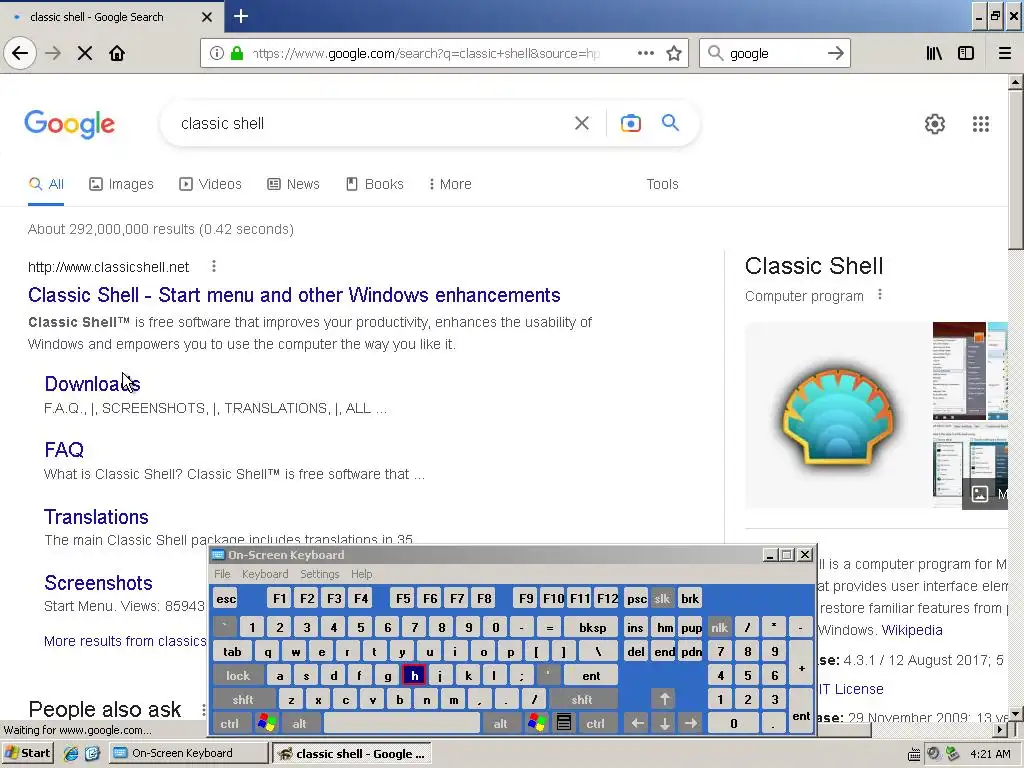
Task: Tap the F5 key
Action: (x=403, y=599)
